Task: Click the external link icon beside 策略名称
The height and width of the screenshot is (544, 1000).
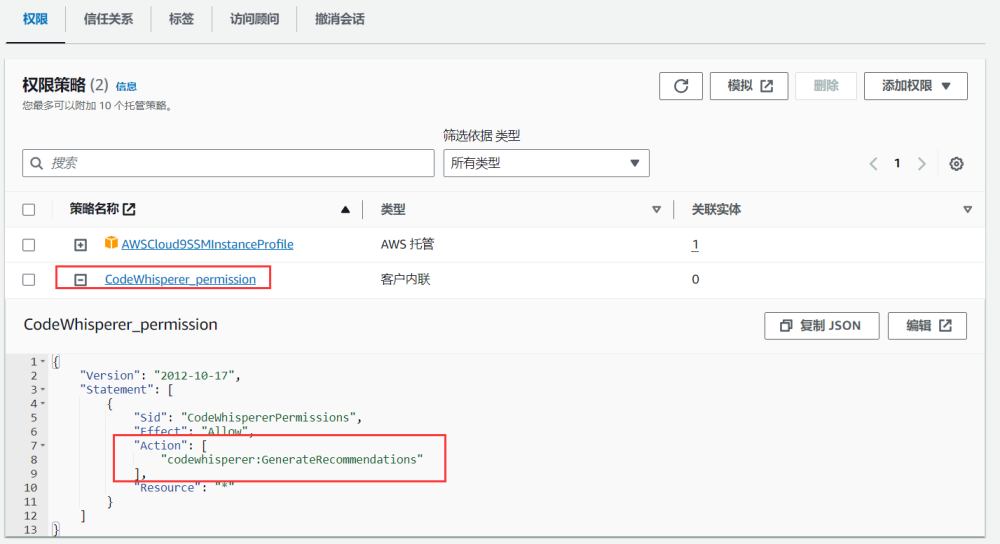Action: (x=129, y=209)
